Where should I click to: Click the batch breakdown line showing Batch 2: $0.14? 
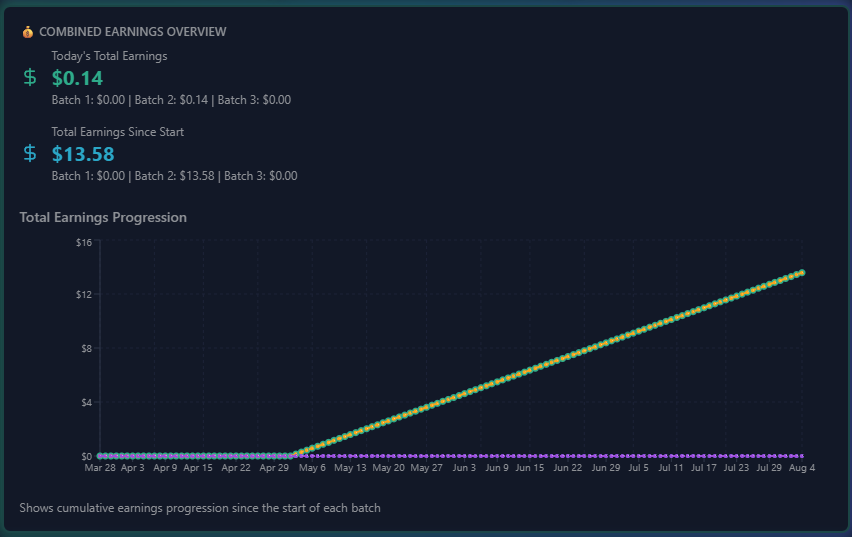pyautogui.click(x=171, y=100)
